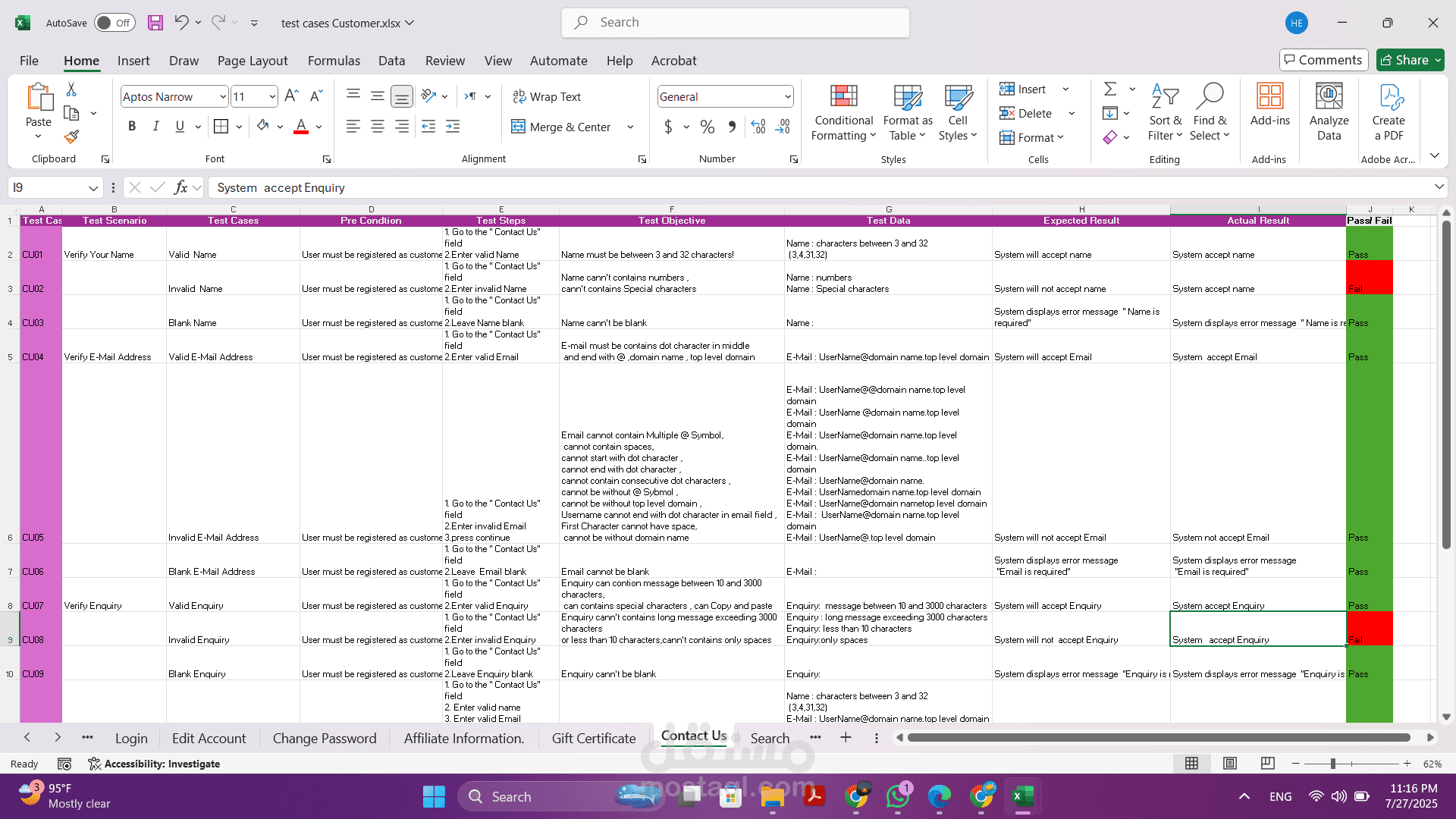Click the Format Painter brush icon

click(71, 137)
